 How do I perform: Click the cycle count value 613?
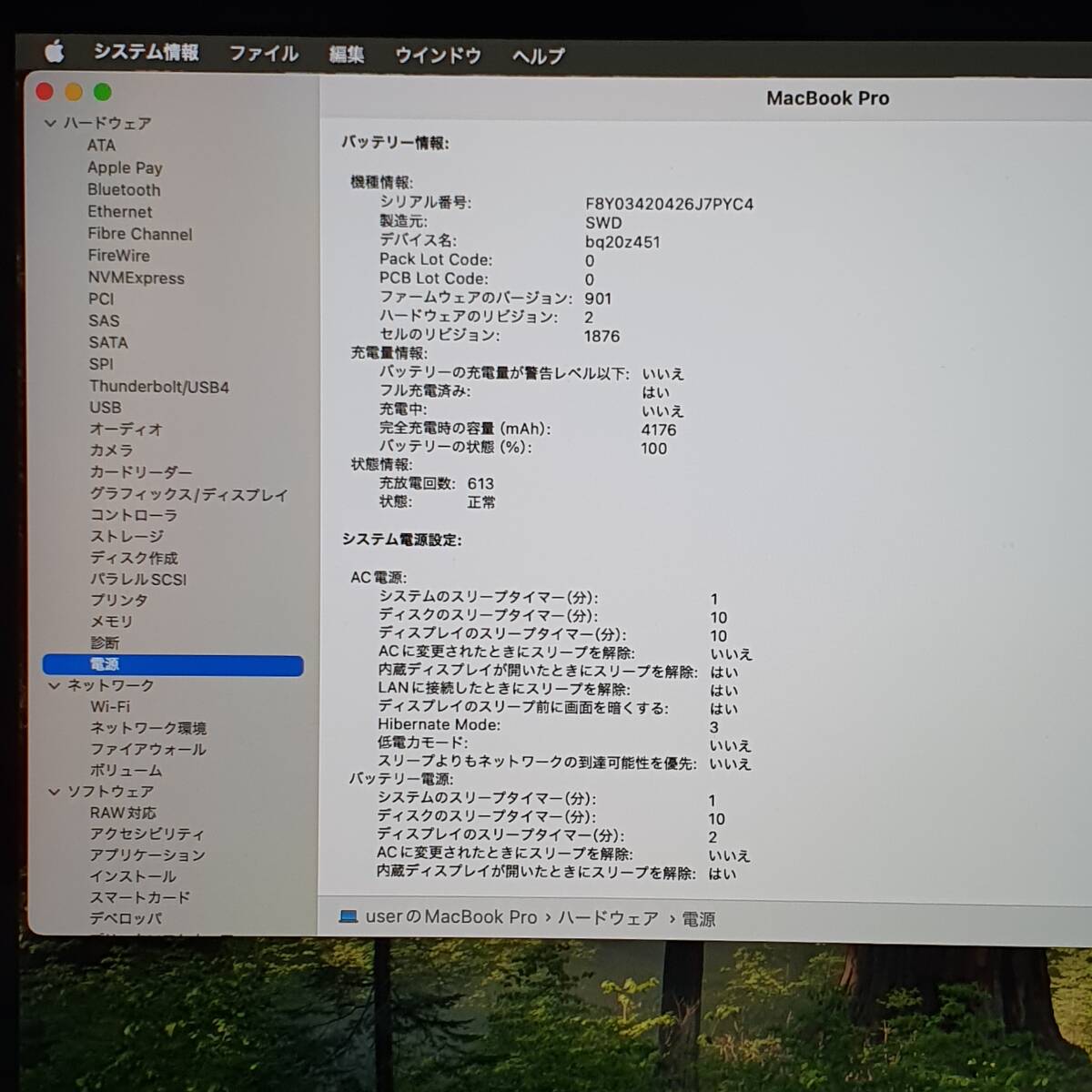tap(480, 484)
